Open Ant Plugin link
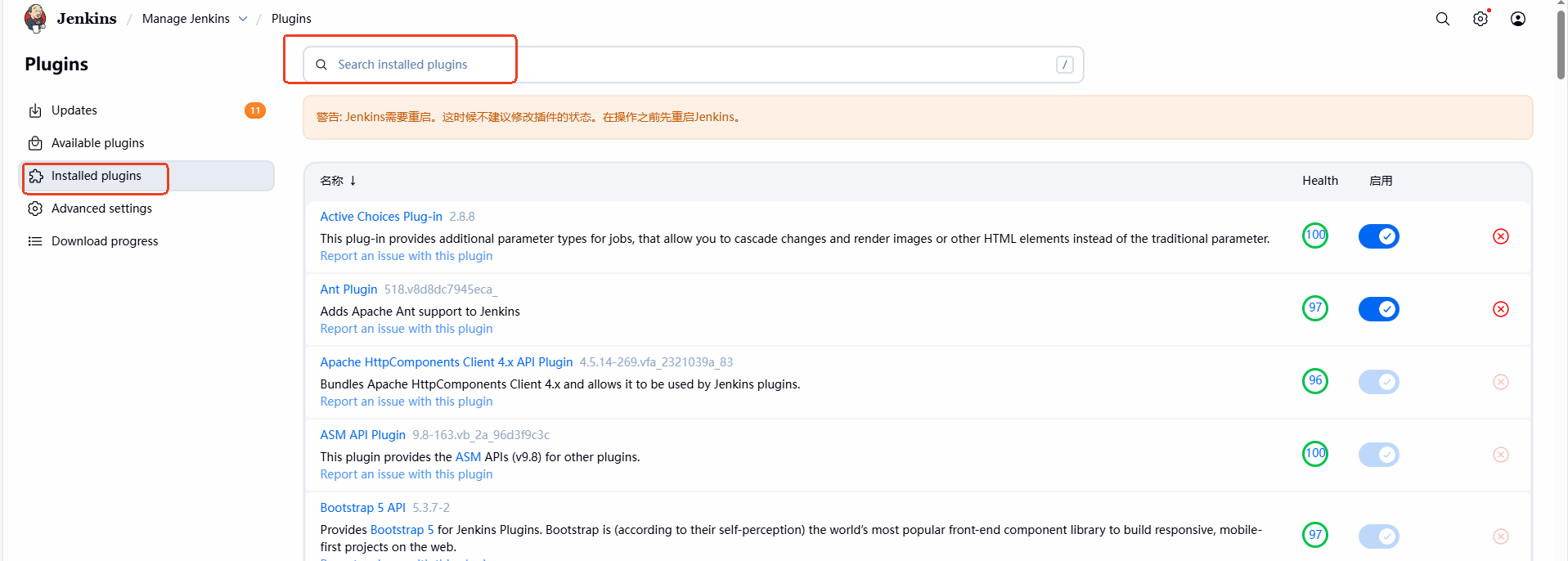Screen dimensions: 1568x561 [349, 289]
